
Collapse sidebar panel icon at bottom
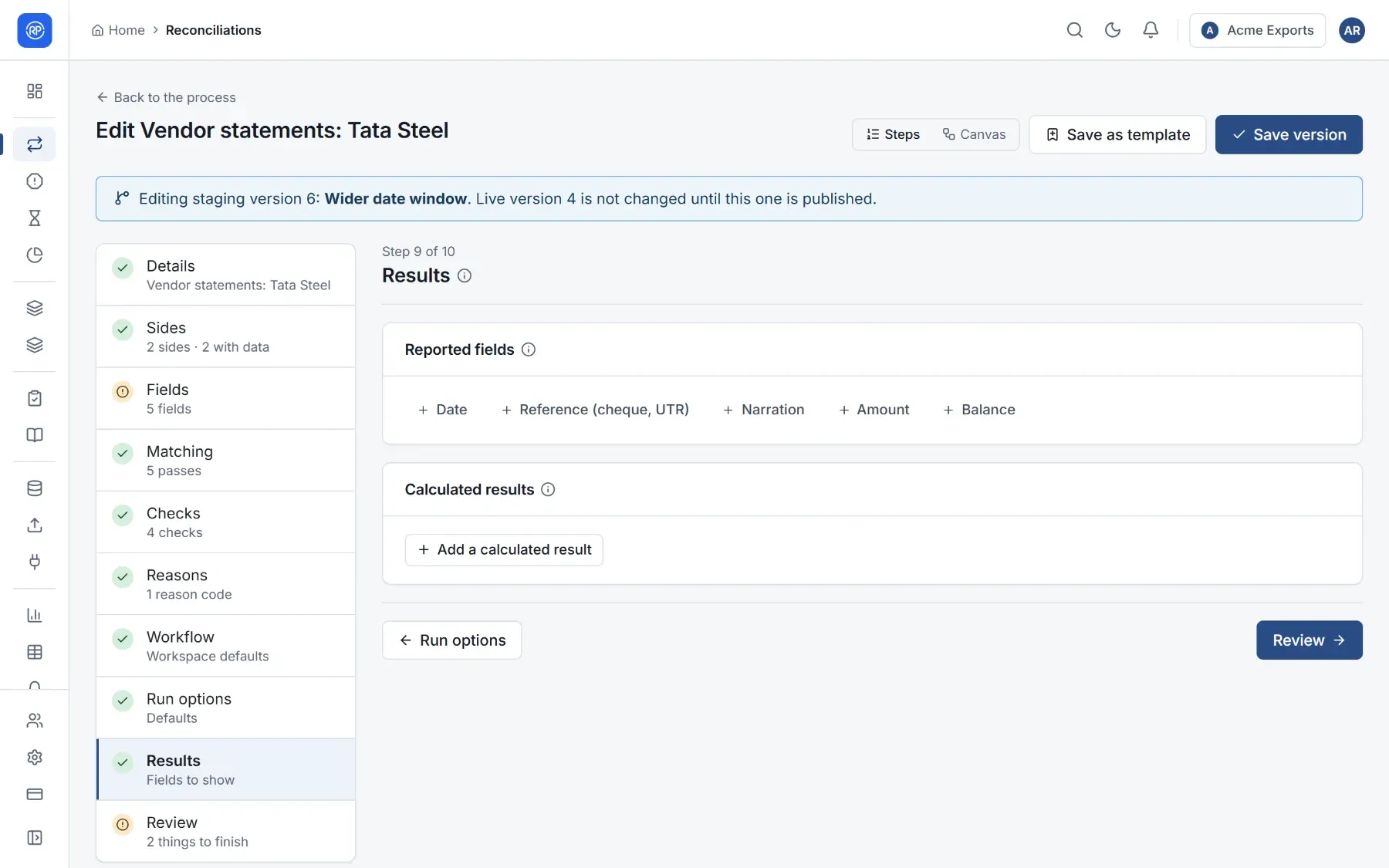pyautogui.click(x=35, y=838)
